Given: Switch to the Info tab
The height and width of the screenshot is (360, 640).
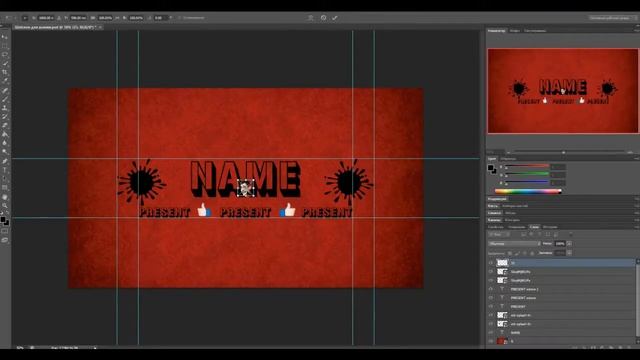Looking at the screenshot, I should point(515,31).
